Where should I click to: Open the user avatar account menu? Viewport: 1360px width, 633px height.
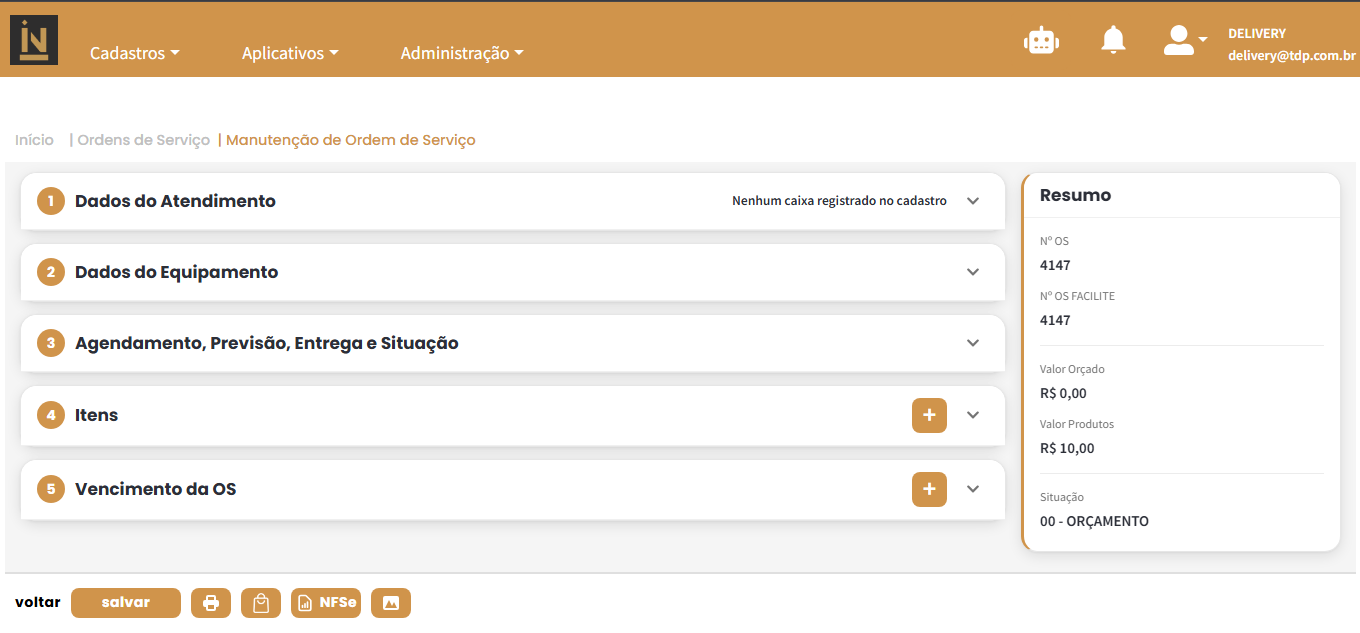(x=1185, y=40)
